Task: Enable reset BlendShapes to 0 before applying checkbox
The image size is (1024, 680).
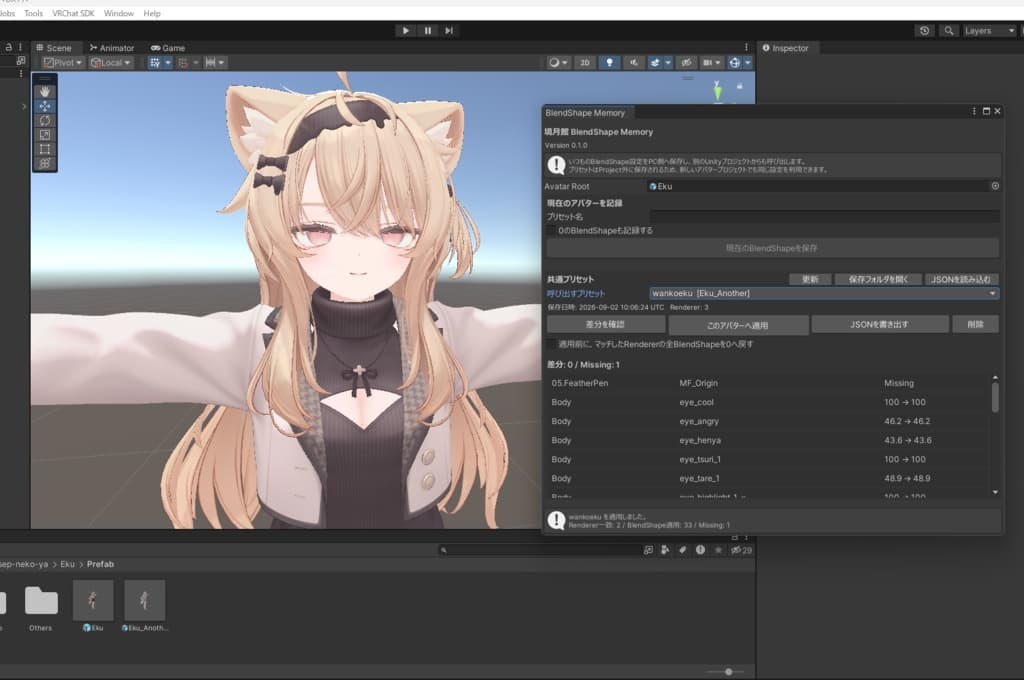Action: pyautogui.click(x=551, y=344)
